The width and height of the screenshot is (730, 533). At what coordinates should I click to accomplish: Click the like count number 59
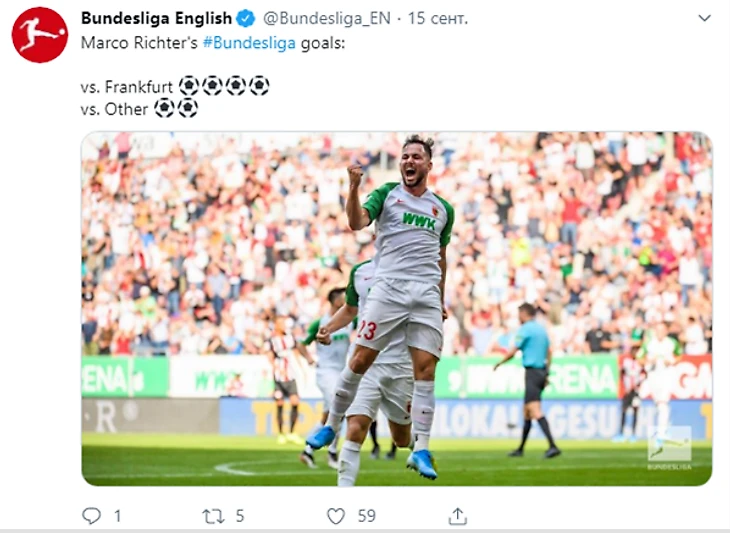click(367, 516)
